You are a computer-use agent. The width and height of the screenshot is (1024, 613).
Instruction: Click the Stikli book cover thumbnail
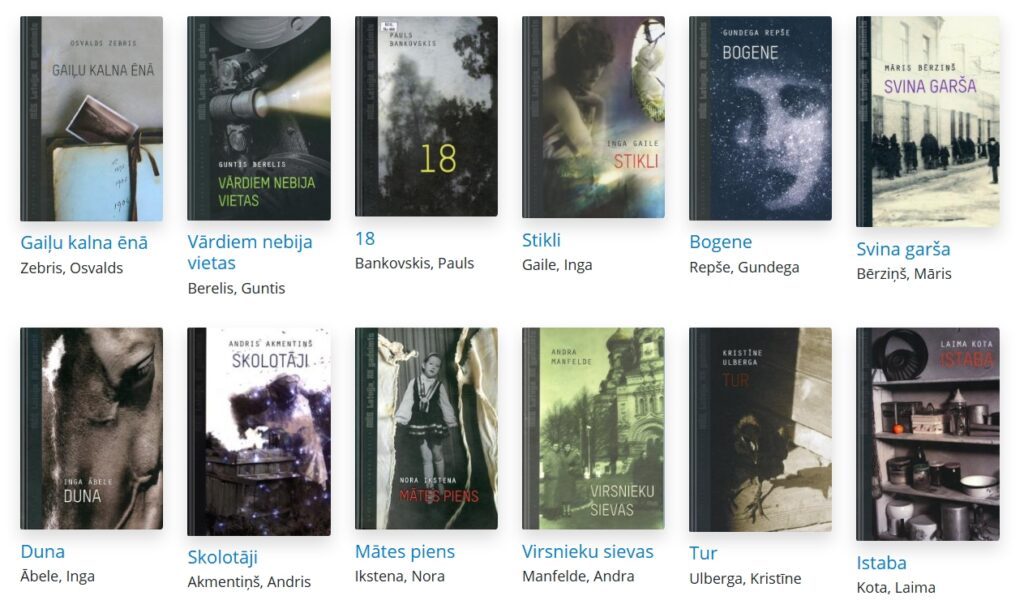pos(593,117)
